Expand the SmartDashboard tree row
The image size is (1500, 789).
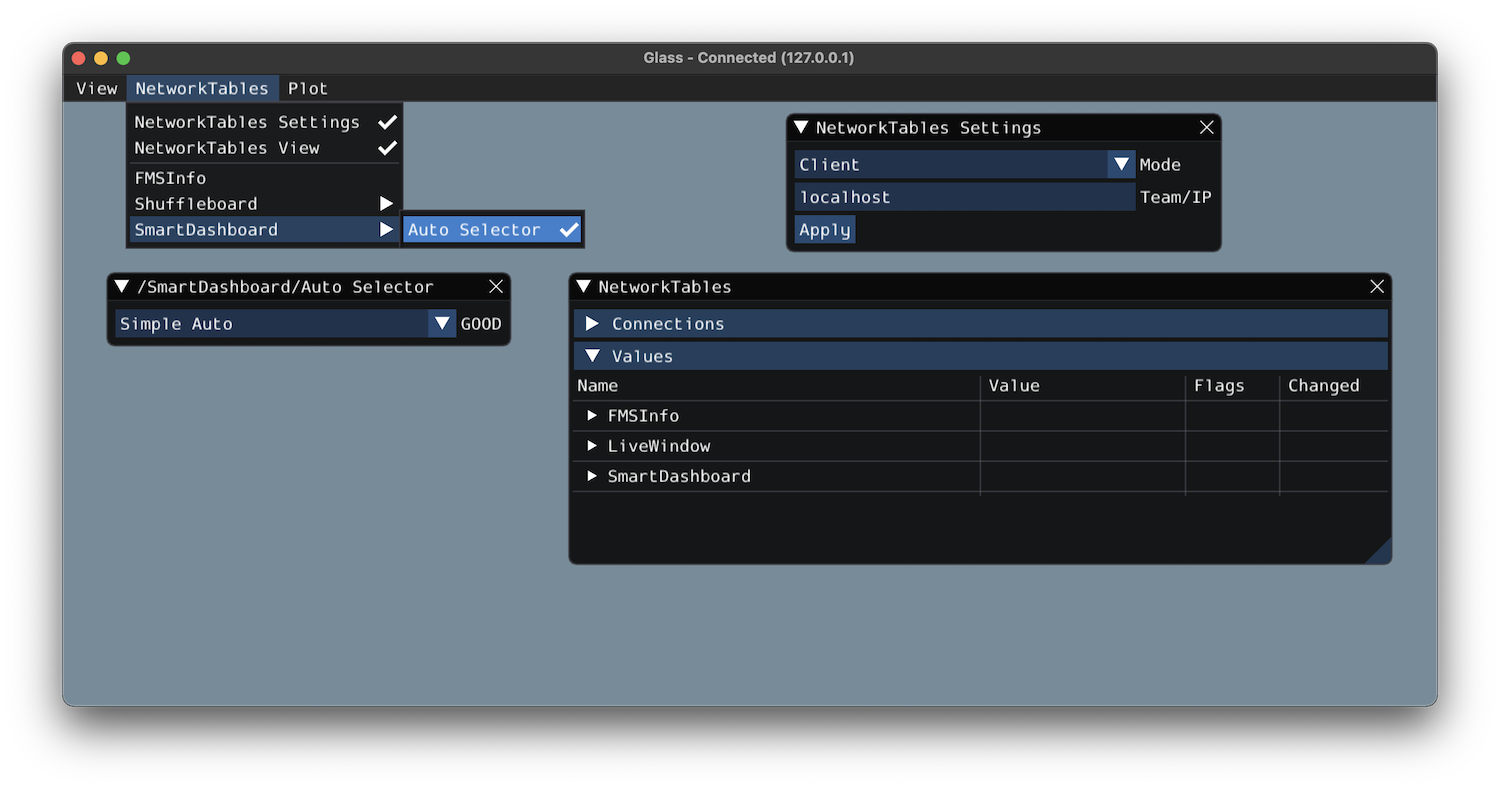click(592, 476)
